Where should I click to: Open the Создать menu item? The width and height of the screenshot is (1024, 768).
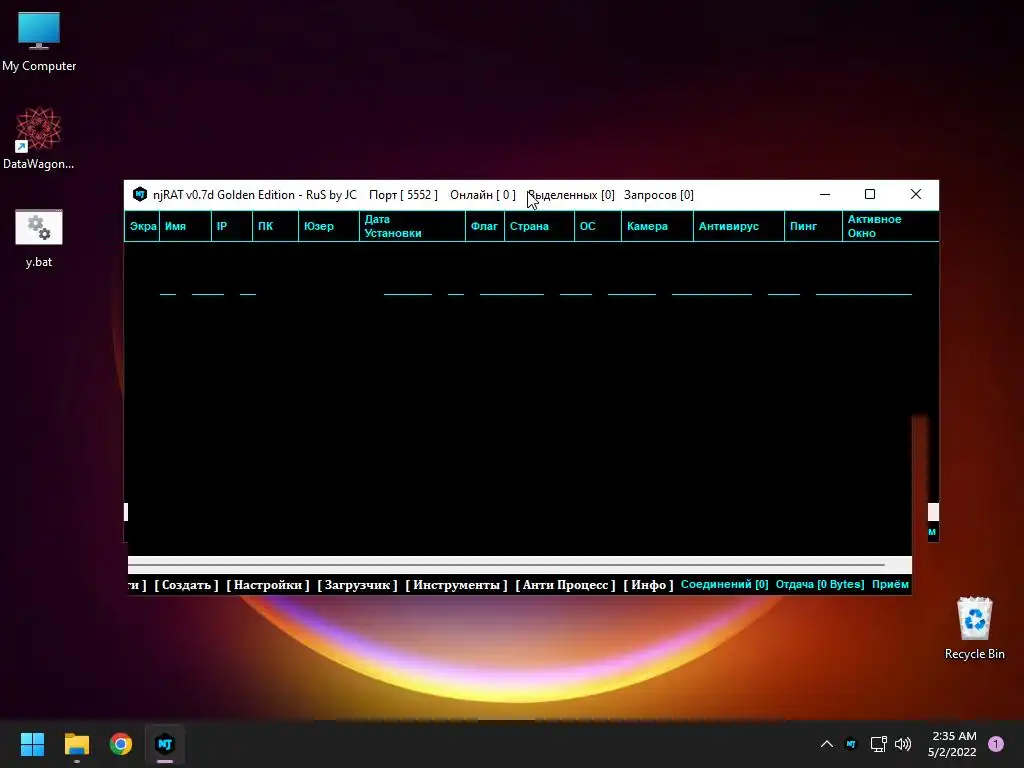click(186, 584)
